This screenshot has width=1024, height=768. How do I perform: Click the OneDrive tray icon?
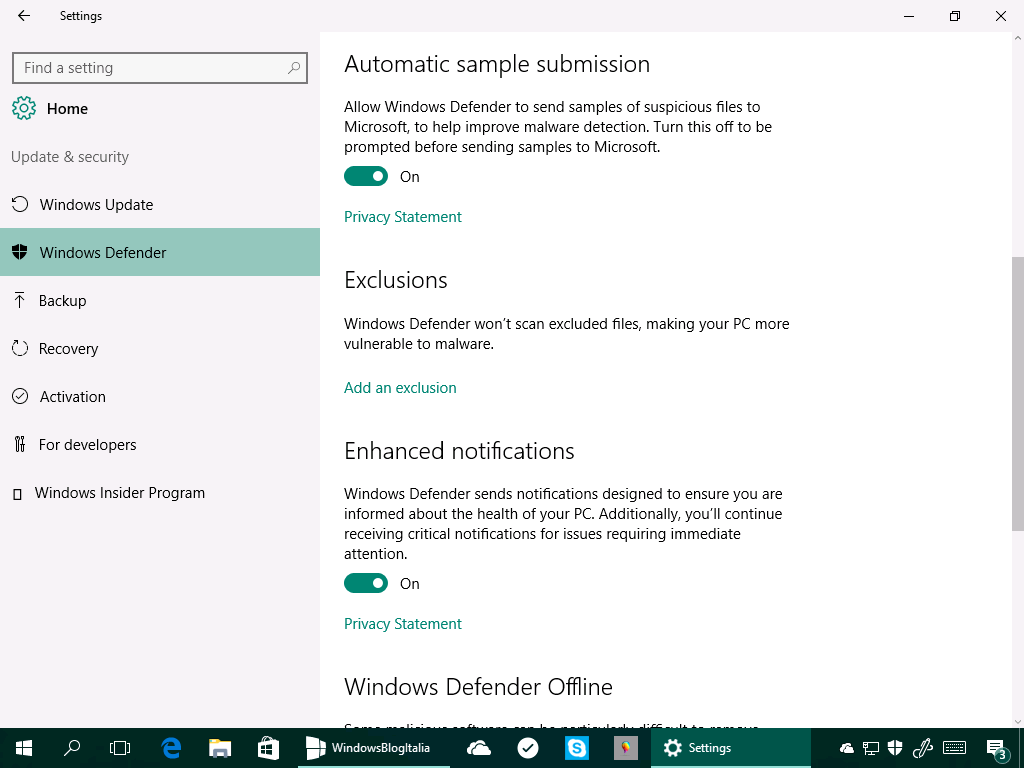[847, 748]
